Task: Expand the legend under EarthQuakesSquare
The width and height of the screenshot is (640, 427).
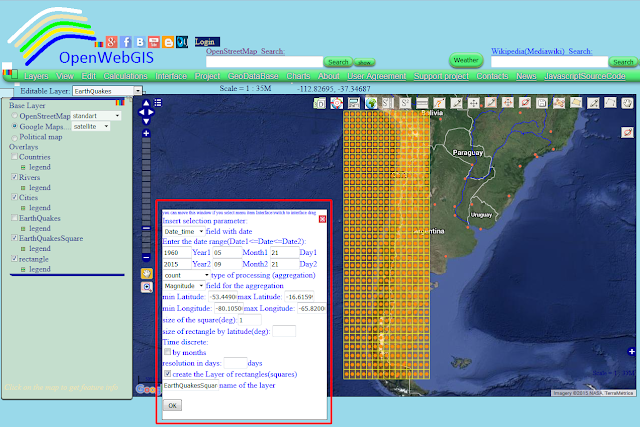Action: click(x=23, y=249)
